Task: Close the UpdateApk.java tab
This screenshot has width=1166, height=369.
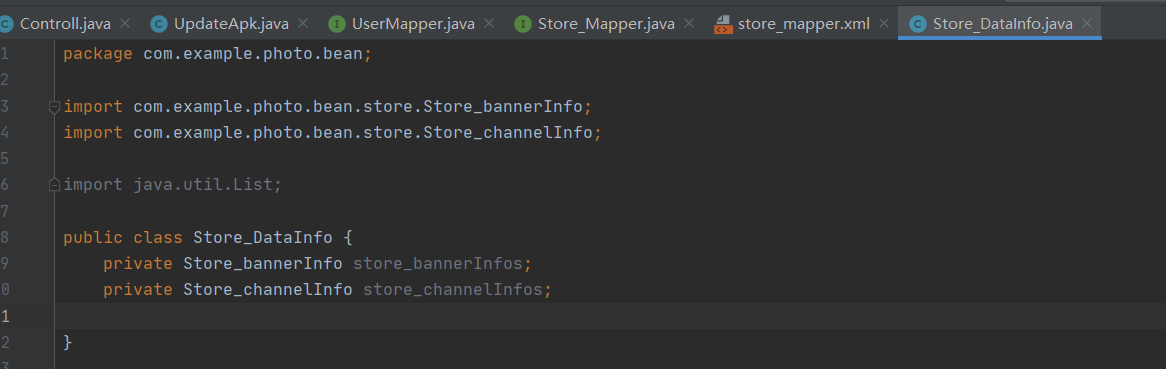Action: tap(303, 24)
